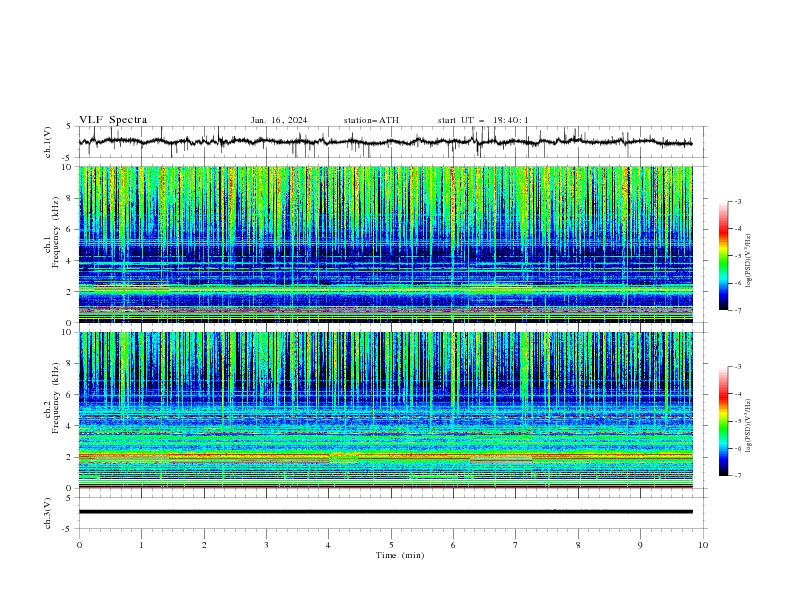Click the date 'Jan. 16, 2024'
The width and height of the screenshot is (792, 612).
pos(279,120)
